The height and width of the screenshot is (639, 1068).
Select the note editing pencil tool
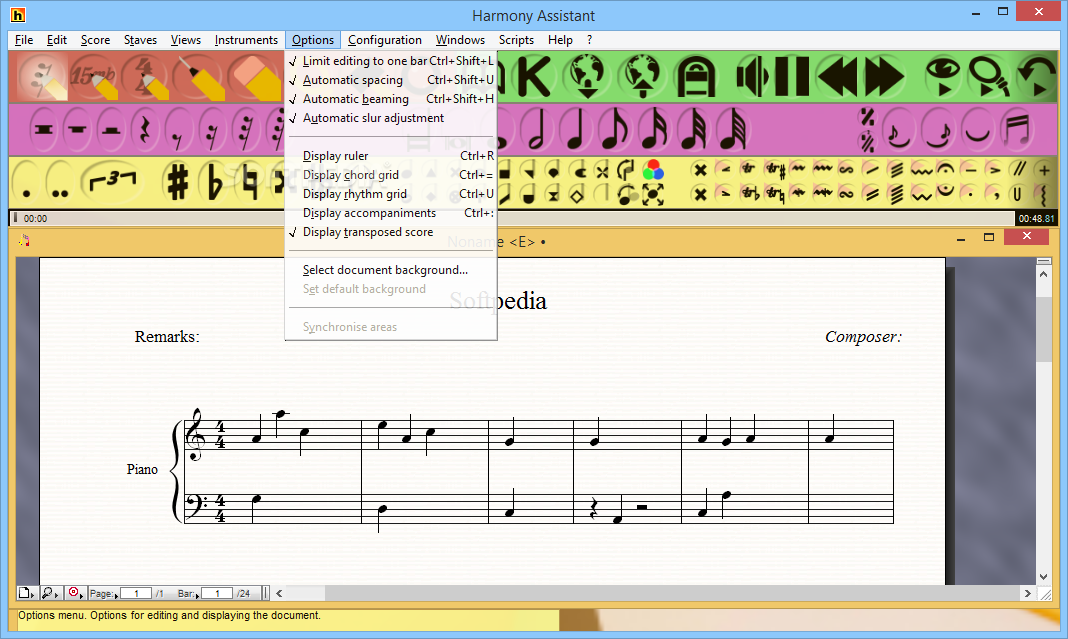pos(42,77)
